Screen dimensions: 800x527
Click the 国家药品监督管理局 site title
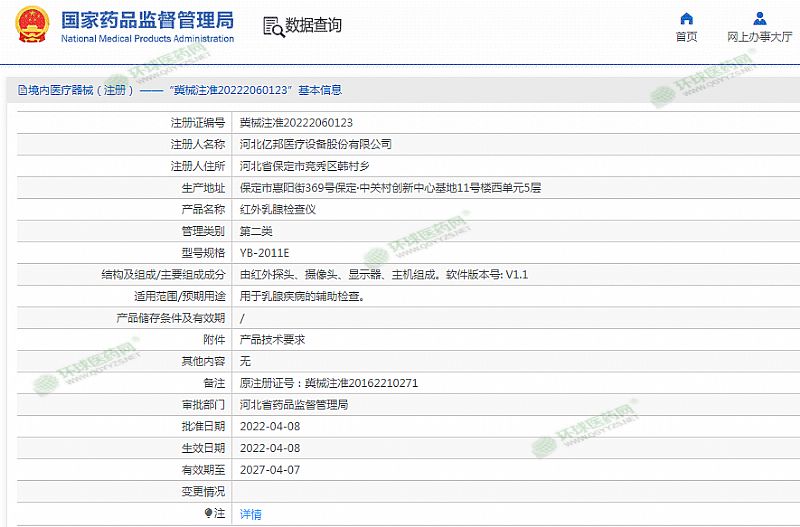click(x=147, y=19)
